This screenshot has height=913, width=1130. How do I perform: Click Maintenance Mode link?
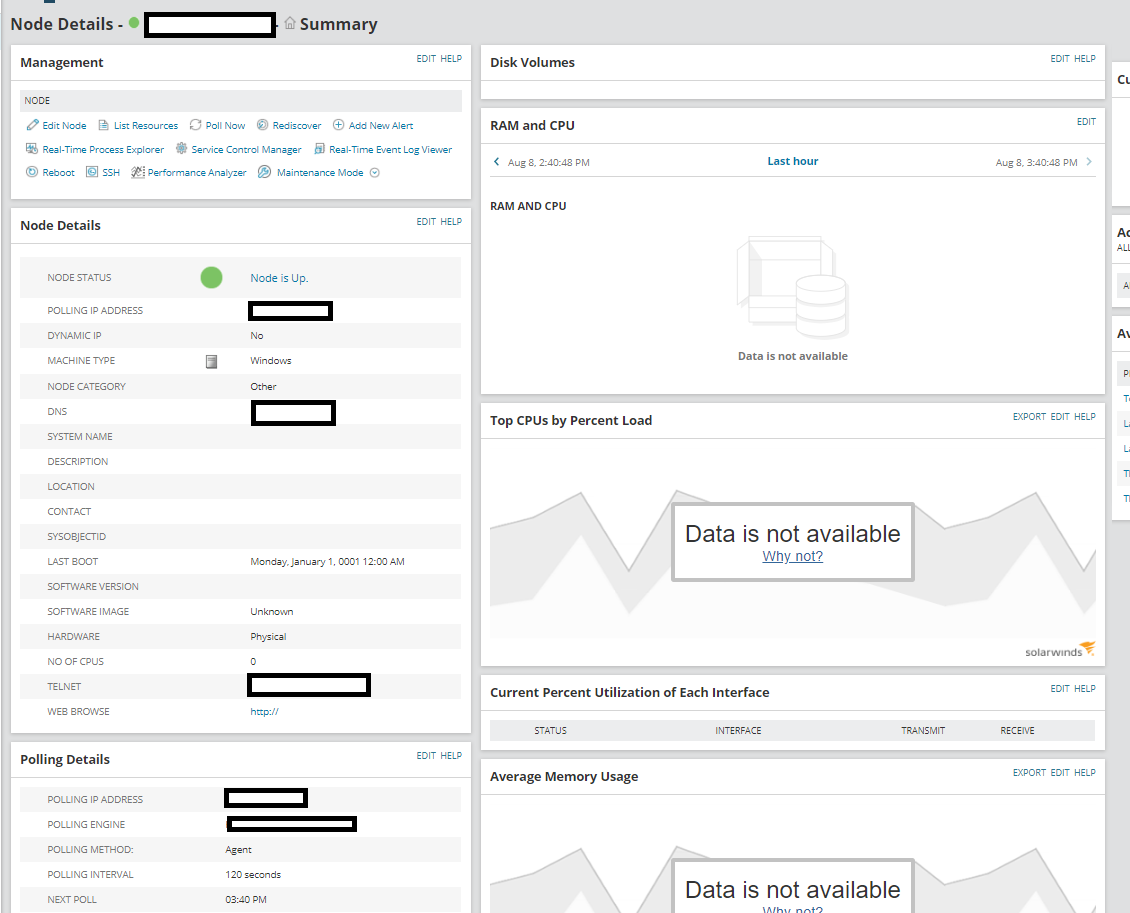[x=320, y=172]
